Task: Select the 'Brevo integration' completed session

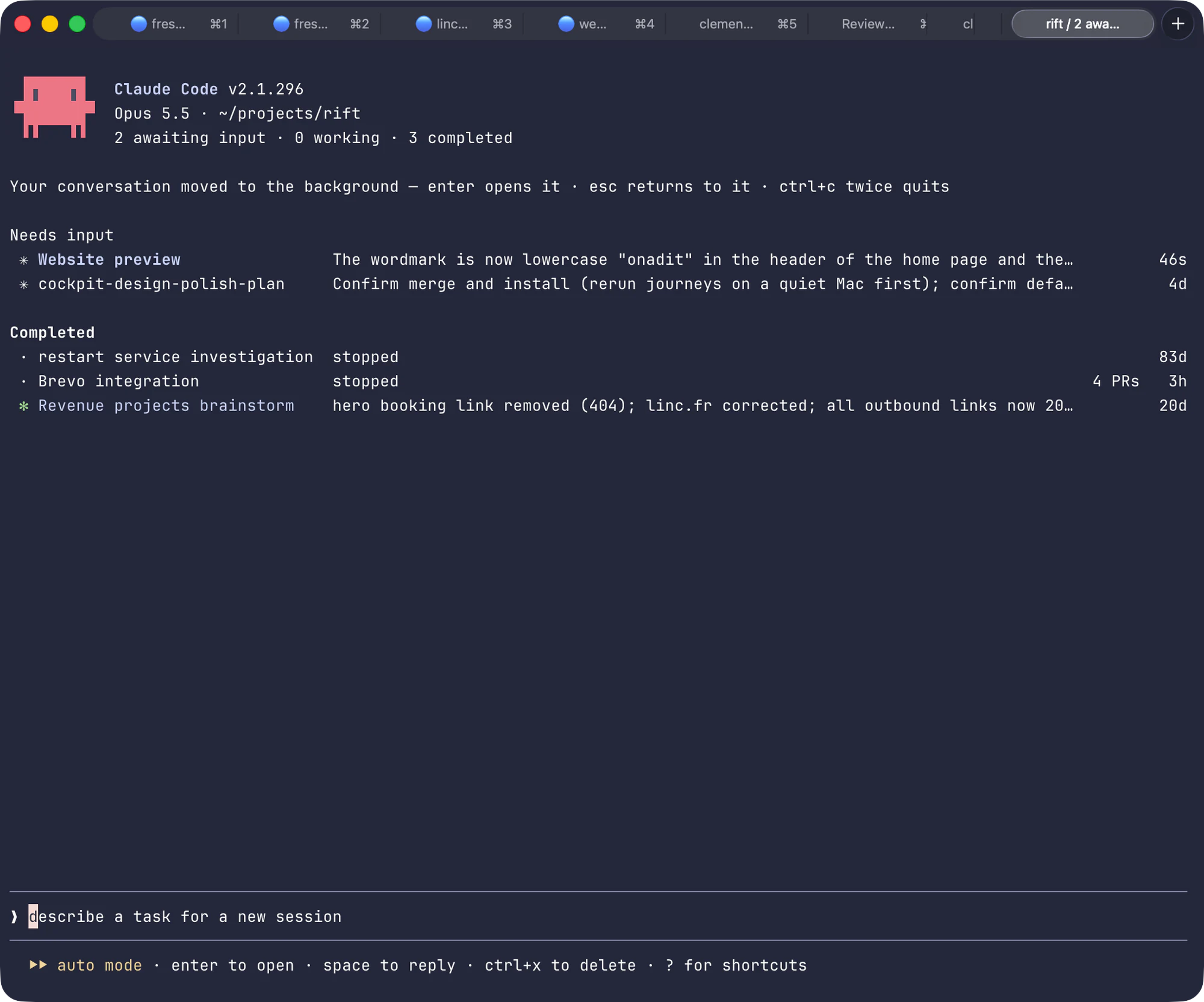Action: (598, 382)
